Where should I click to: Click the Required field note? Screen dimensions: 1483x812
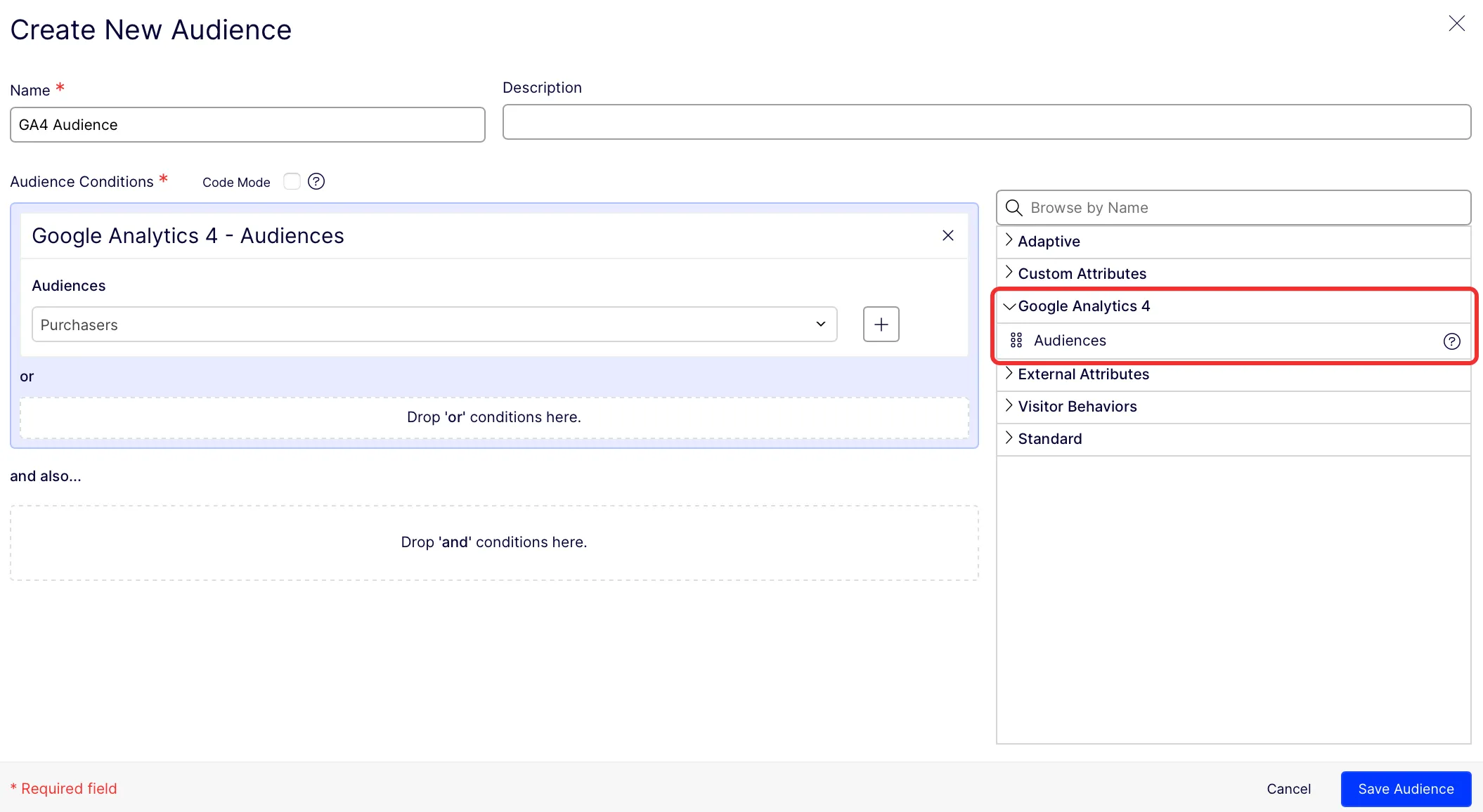(64, 789)
